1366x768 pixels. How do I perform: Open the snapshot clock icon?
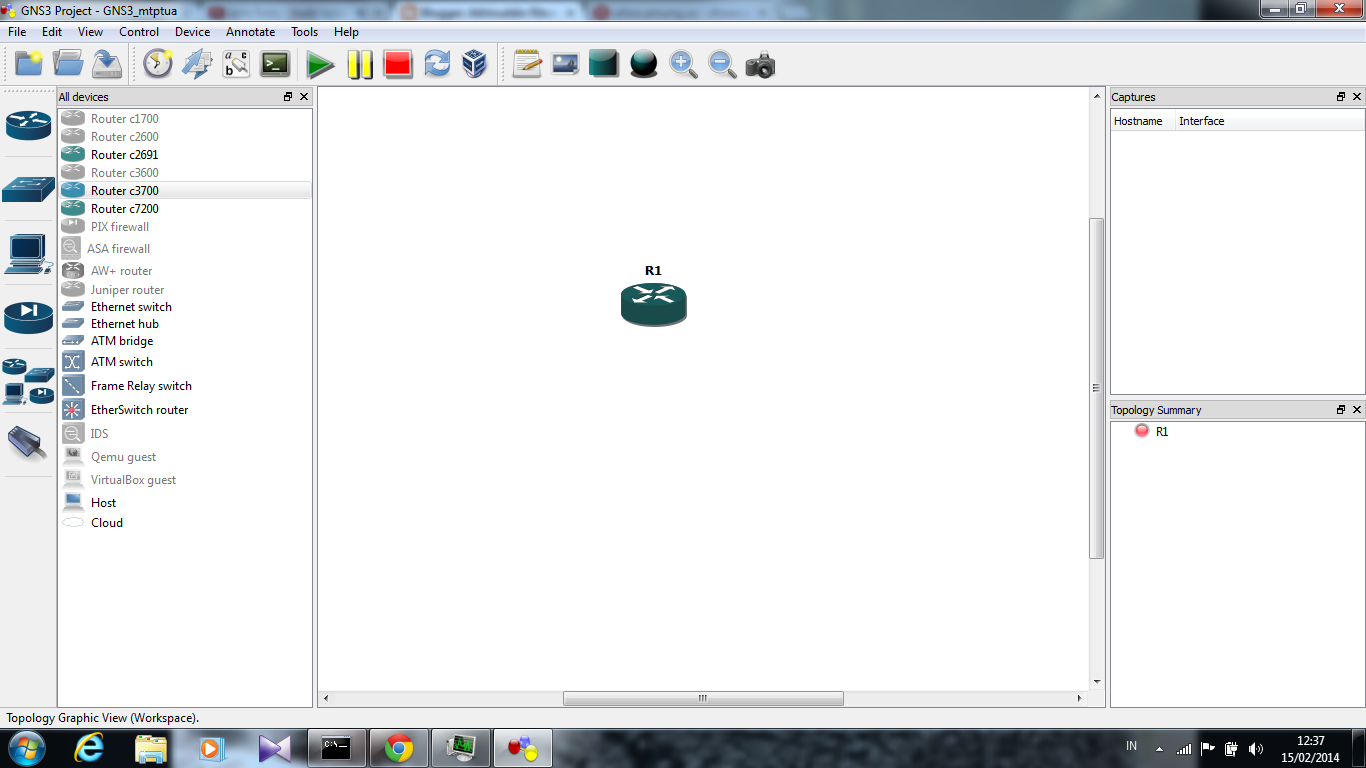[x=158, y=64]
